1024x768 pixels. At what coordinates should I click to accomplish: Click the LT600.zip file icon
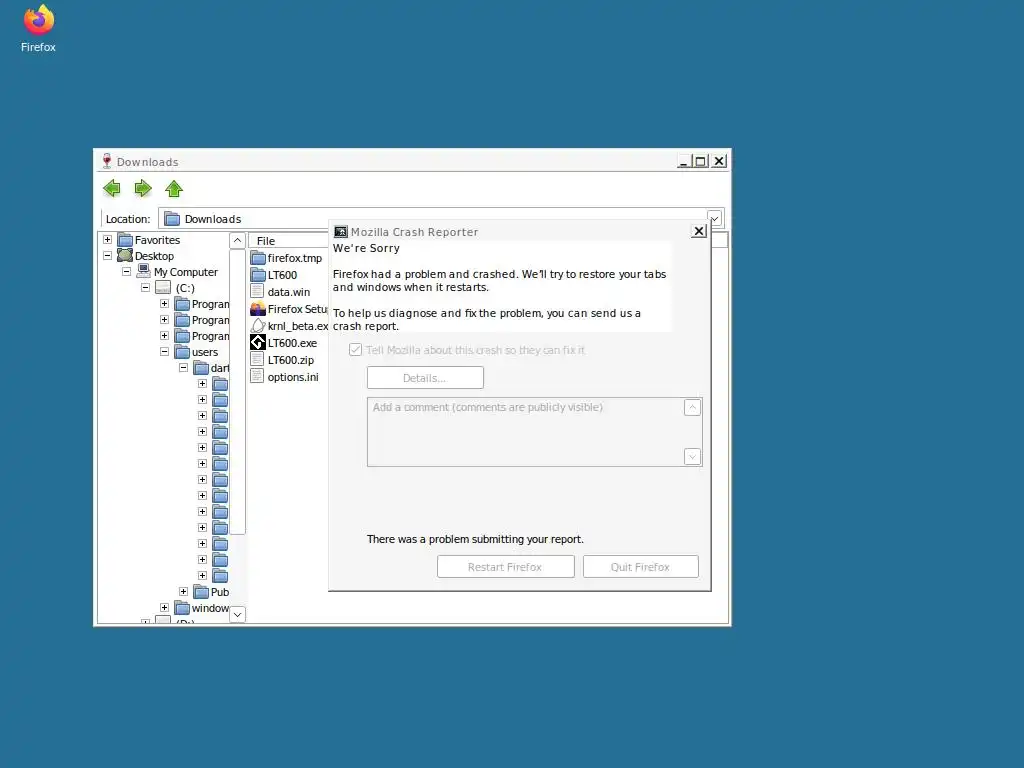(x=257, y=360)
